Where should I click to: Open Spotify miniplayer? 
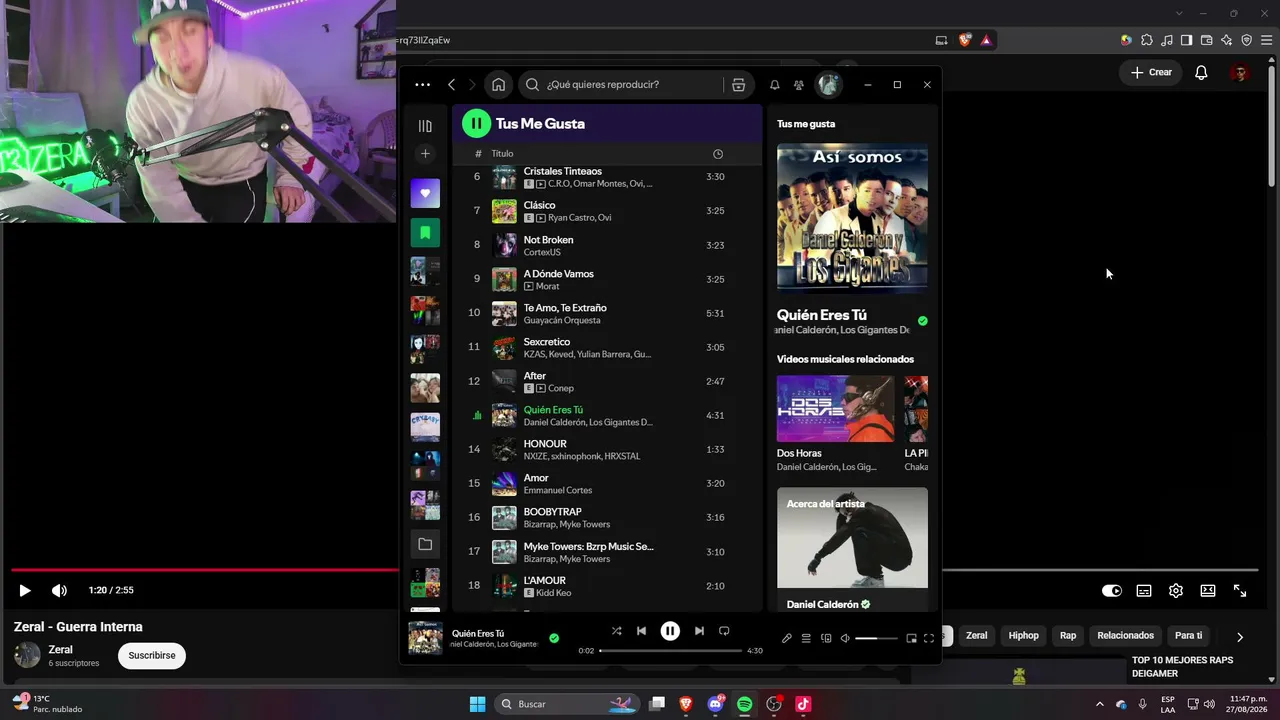tap(911, 638)
